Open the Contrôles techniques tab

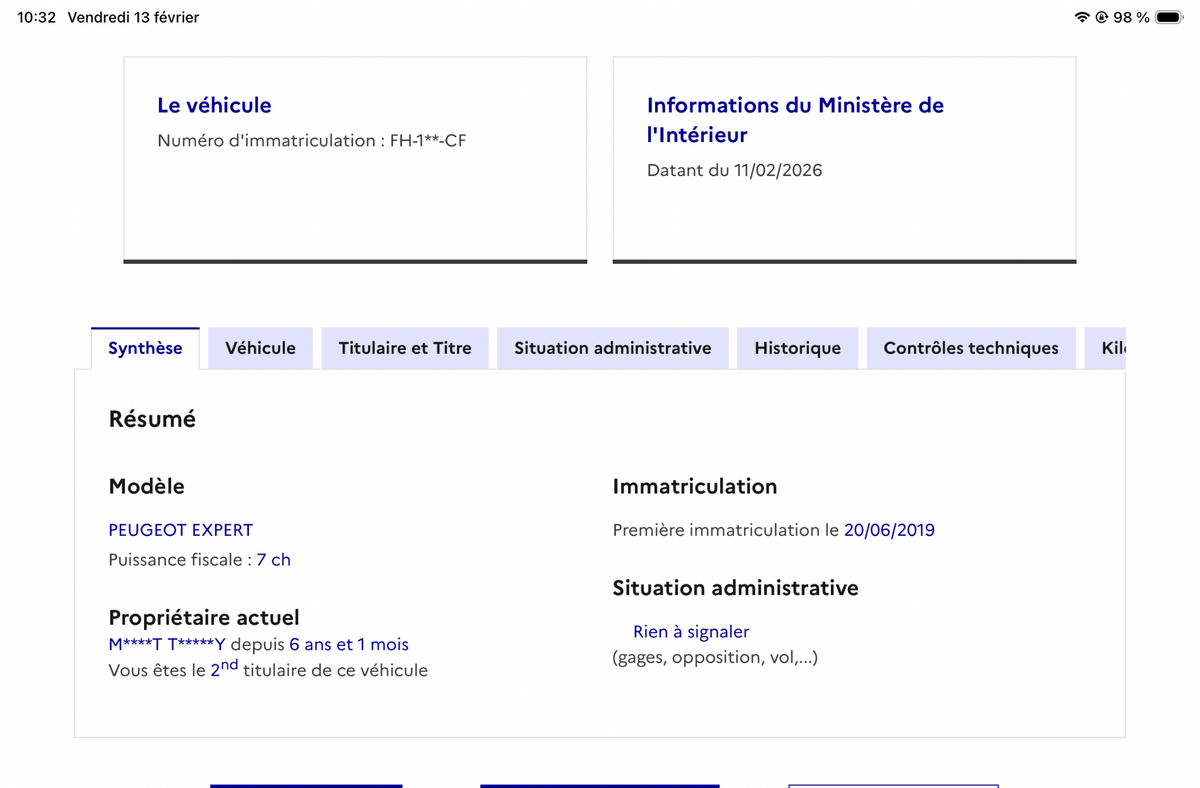(971, 348)
